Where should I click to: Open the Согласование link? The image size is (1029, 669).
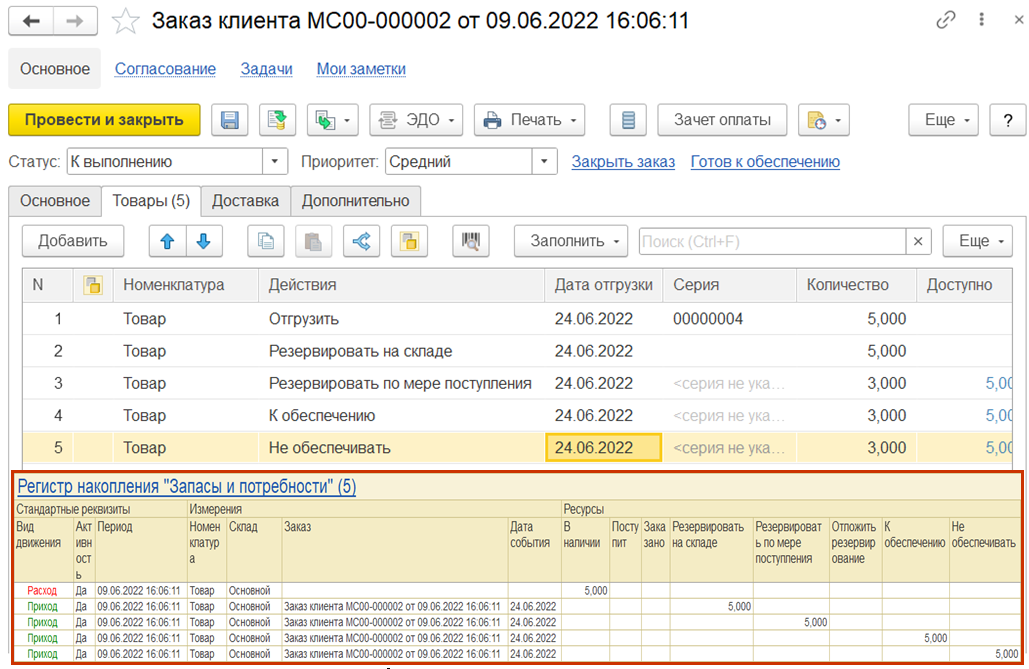point(165,69)
